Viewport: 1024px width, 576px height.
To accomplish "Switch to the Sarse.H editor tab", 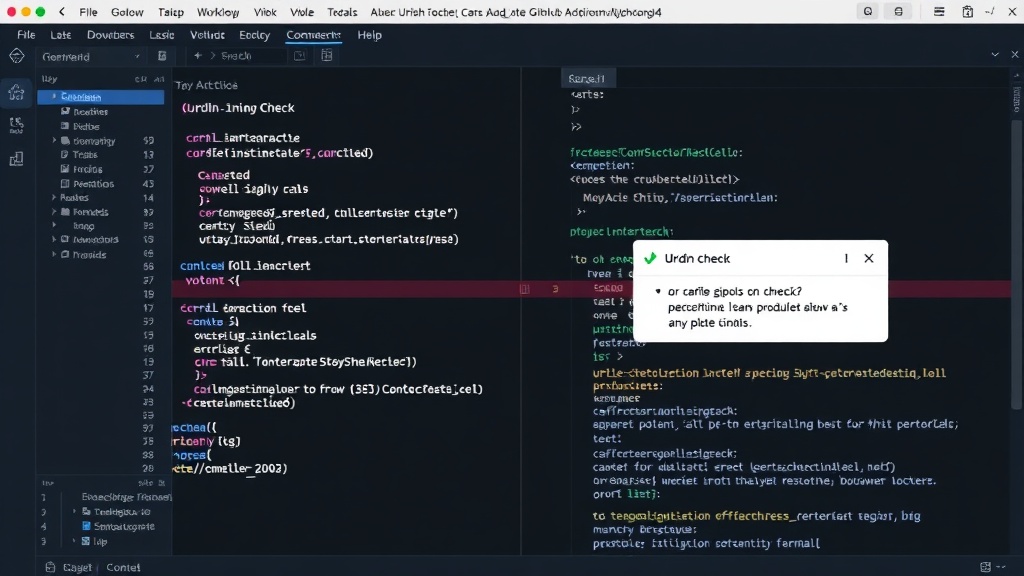I will point(587,78).
